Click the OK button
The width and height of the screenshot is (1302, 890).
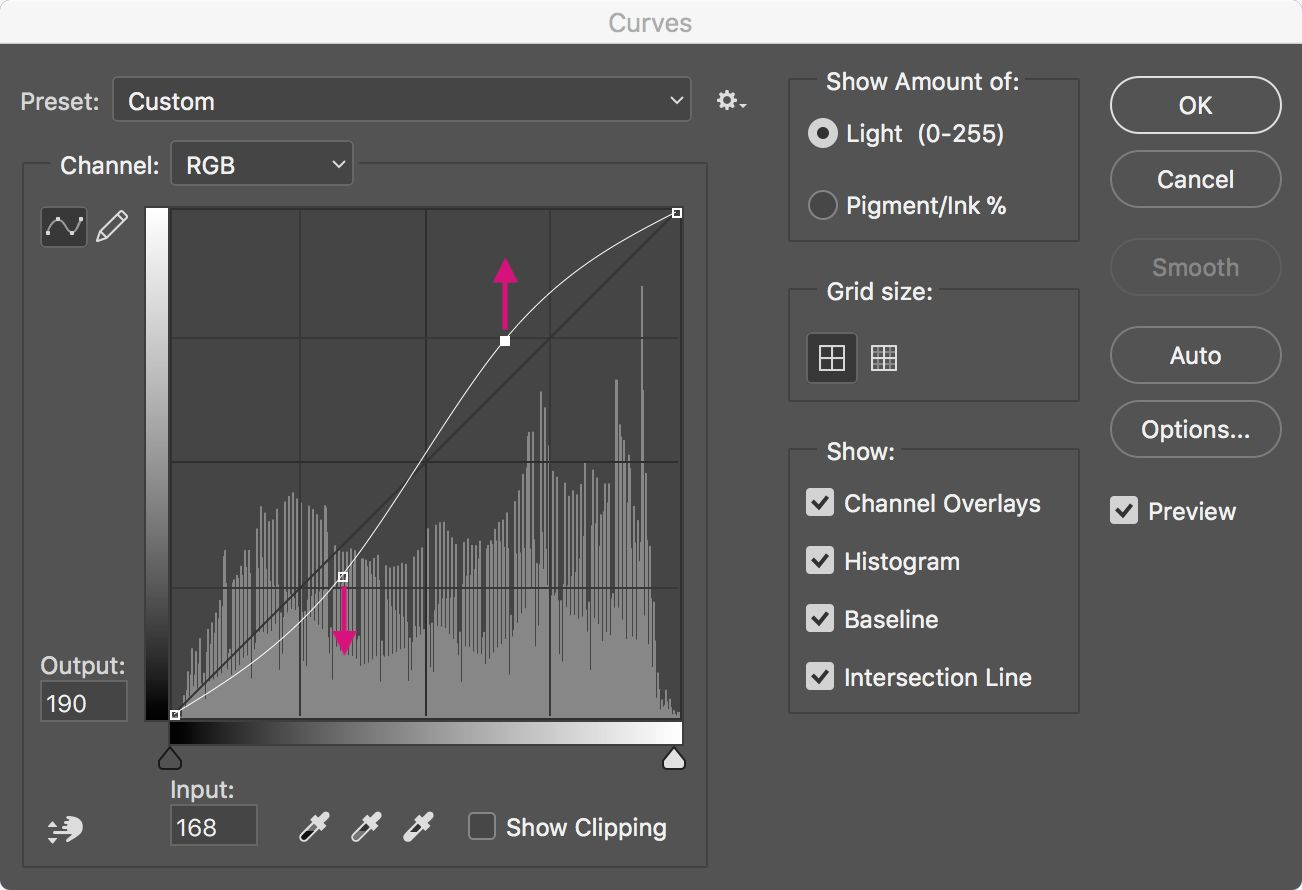pos(1195,106)
